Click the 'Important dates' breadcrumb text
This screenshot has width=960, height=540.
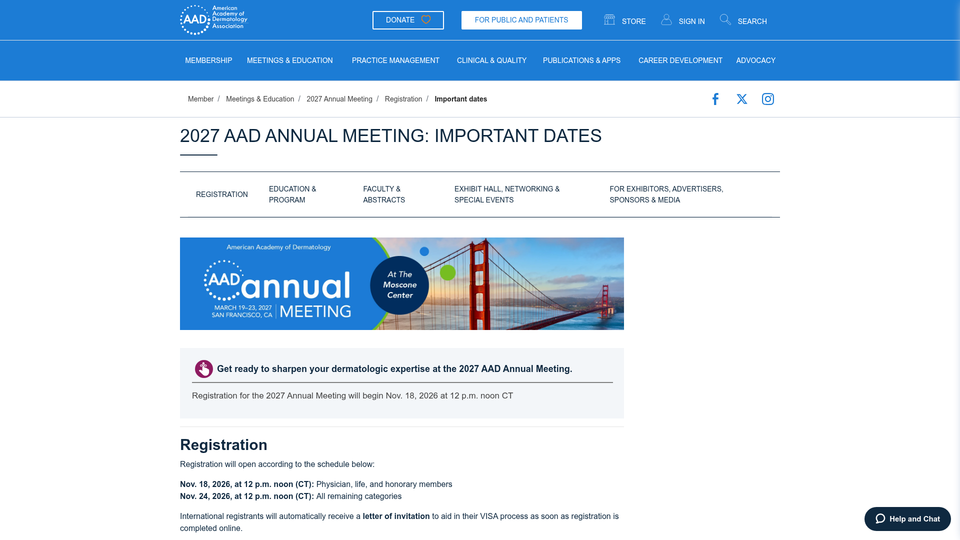460,99
